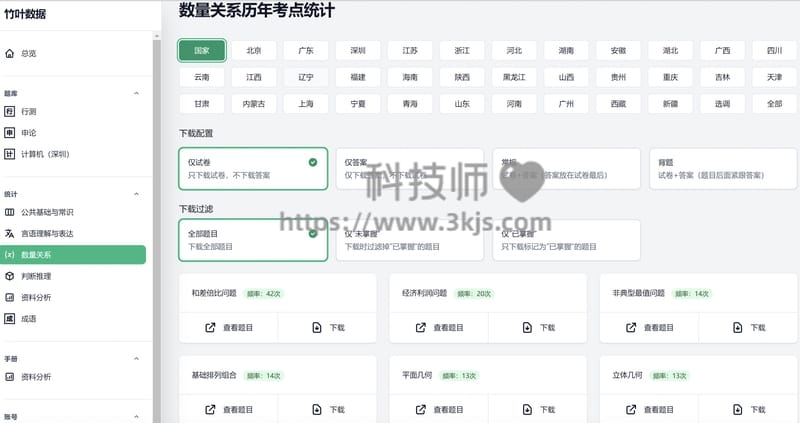
Task: Click the sidebar vertical scrollbar
Action: 157,230
